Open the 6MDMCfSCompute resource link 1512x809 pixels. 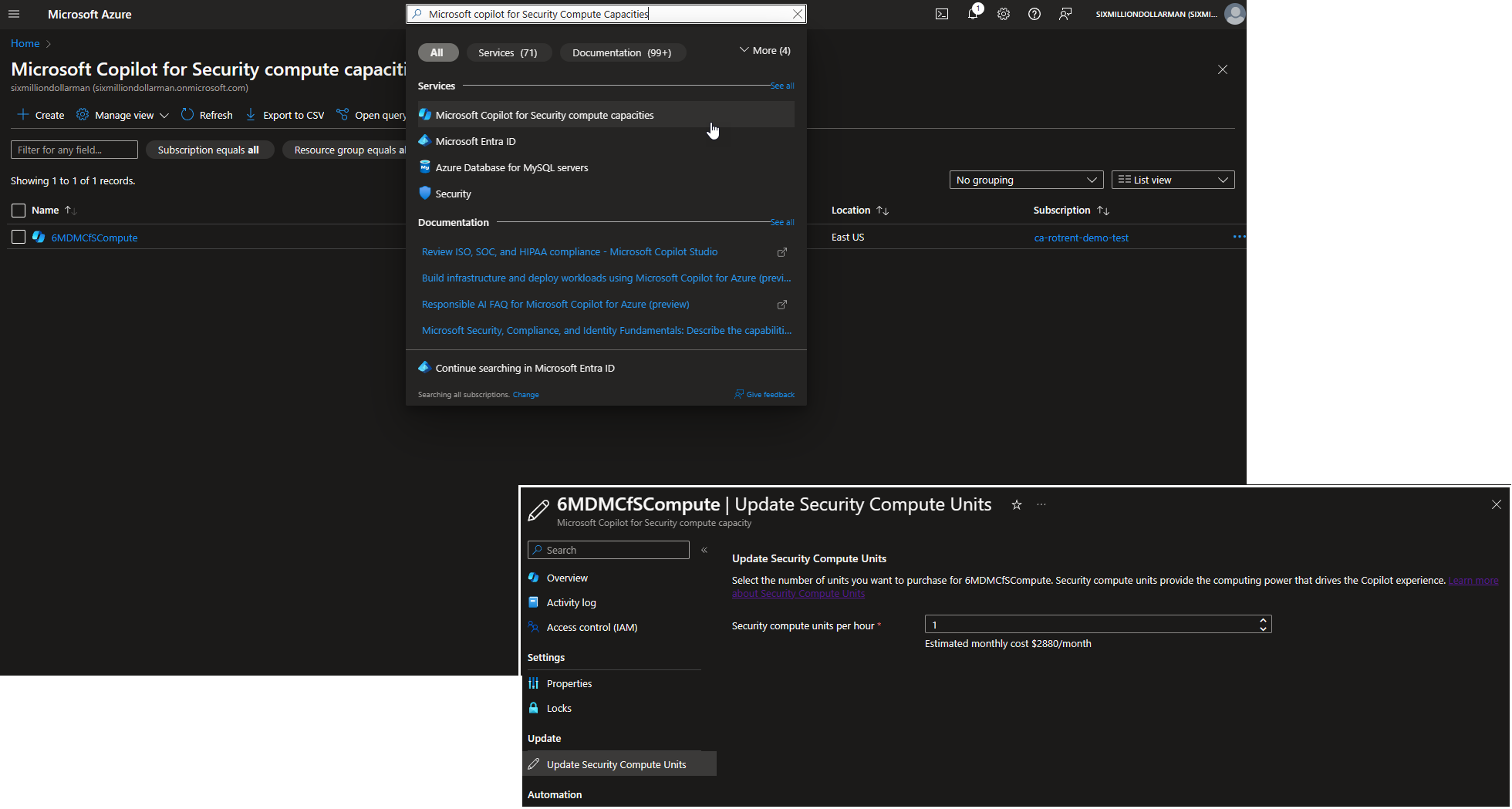(x=94, y=238)
